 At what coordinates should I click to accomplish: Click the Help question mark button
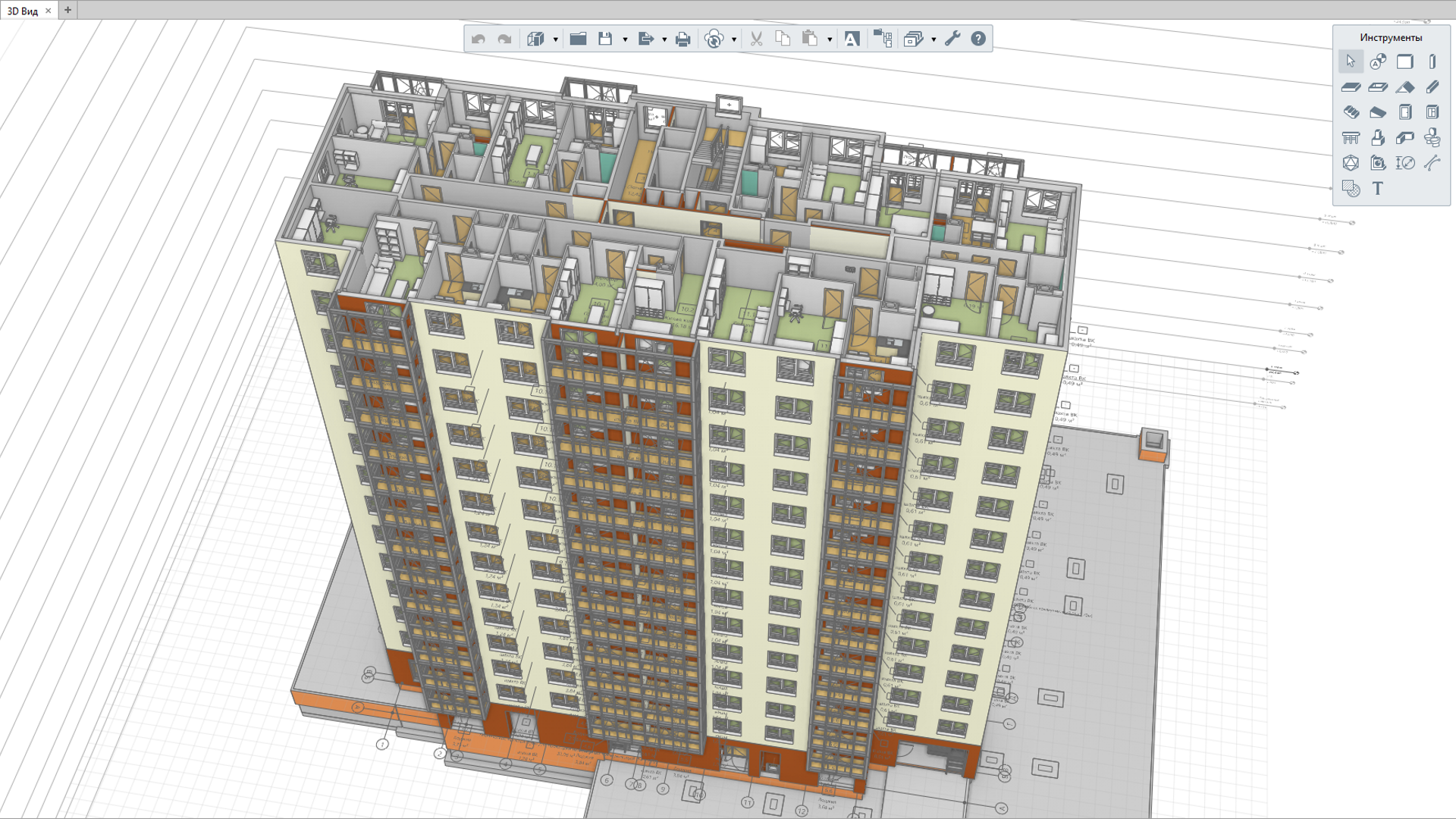coord(978,39)
